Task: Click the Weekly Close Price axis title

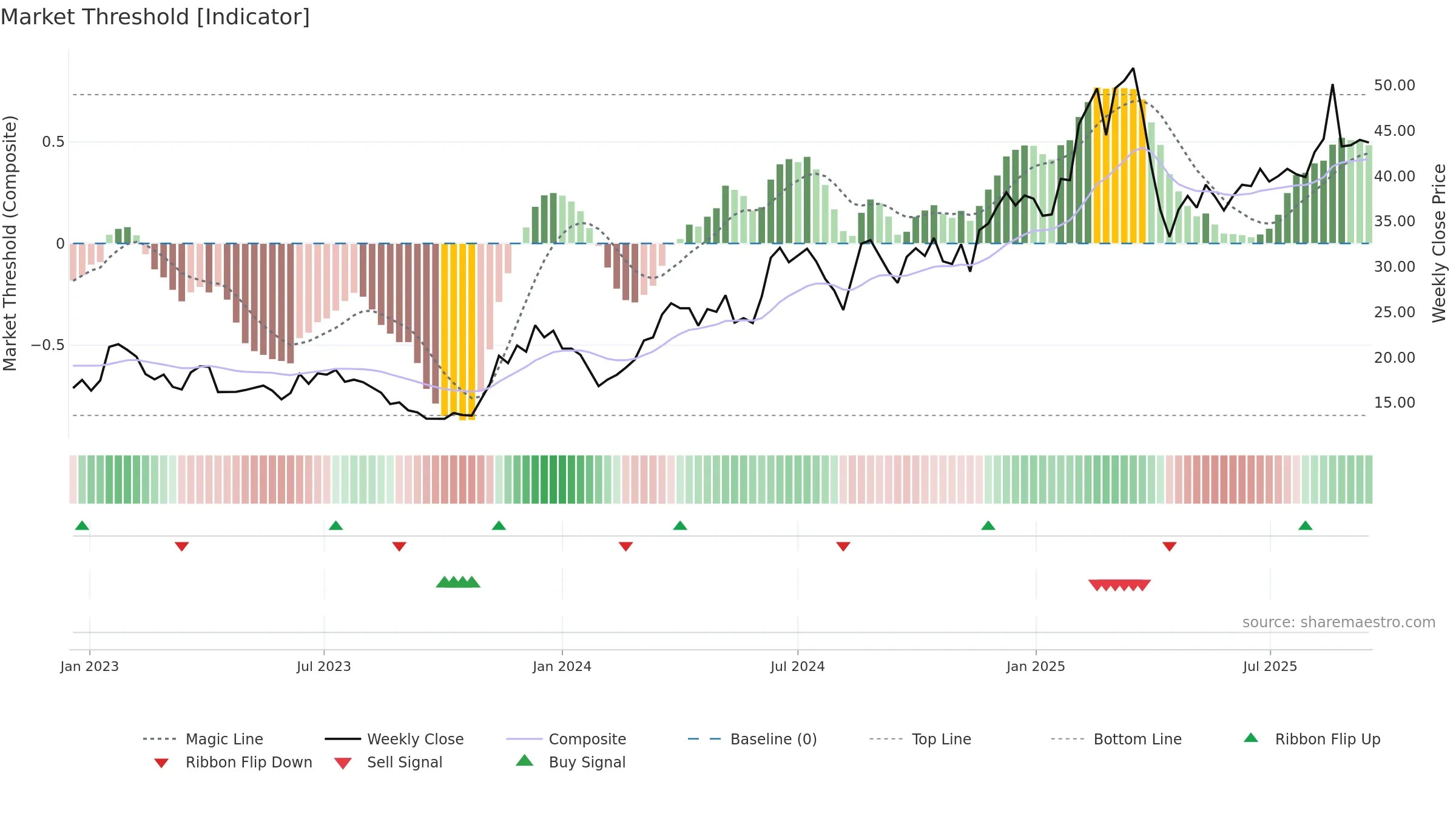Action: coord(1439,243)
